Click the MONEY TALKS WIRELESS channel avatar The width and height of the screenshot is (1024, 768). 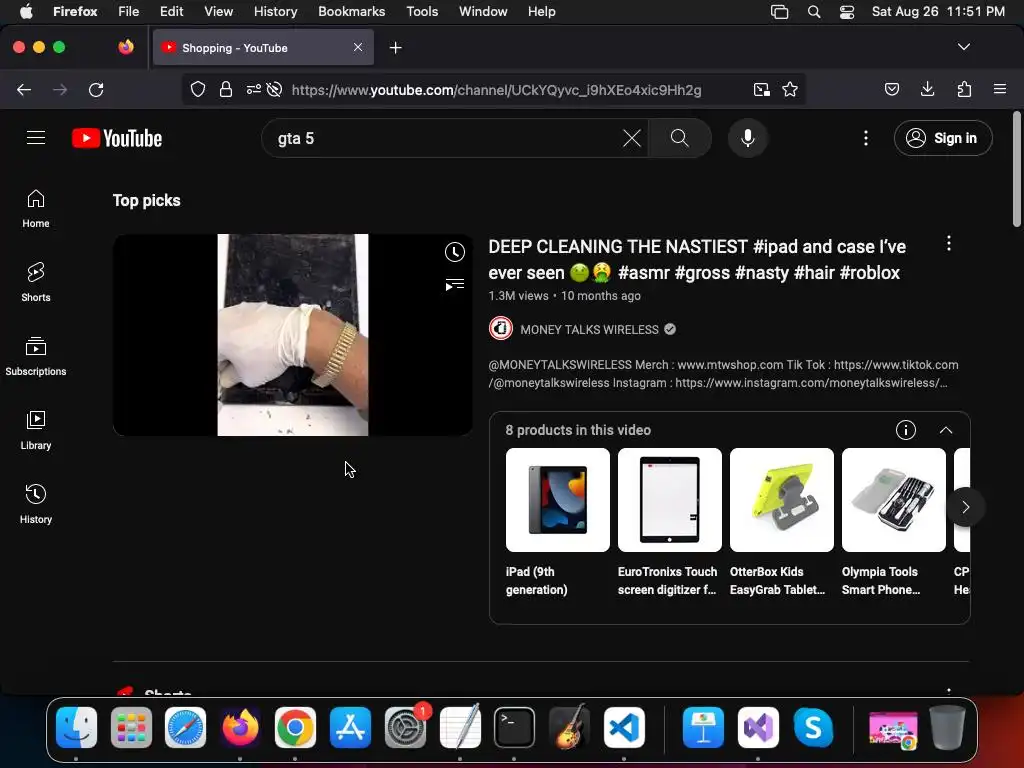tap(501, 328)
